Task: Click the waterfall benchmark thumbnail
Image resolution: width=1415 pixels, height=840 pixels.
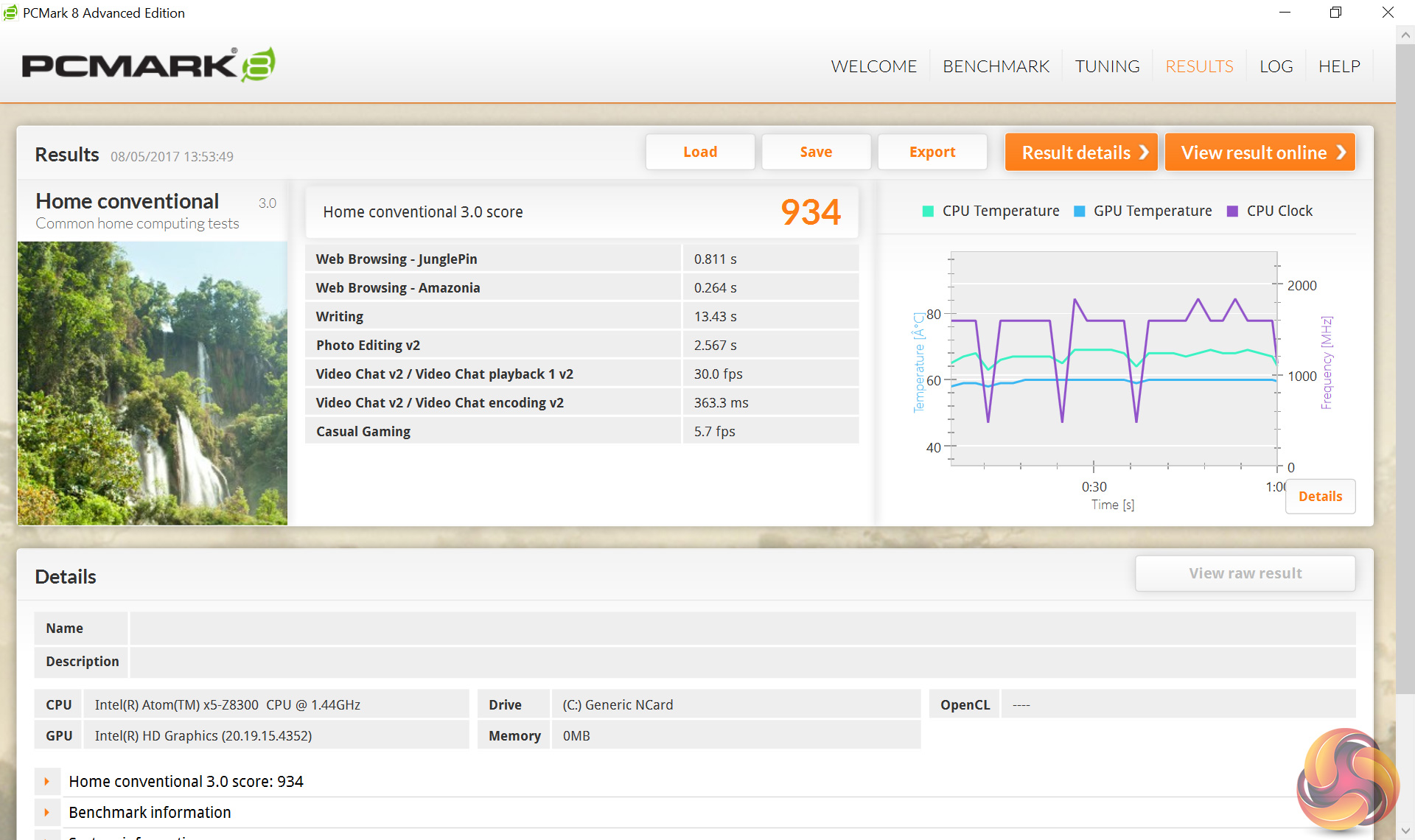Action: [x=153, y=383]
